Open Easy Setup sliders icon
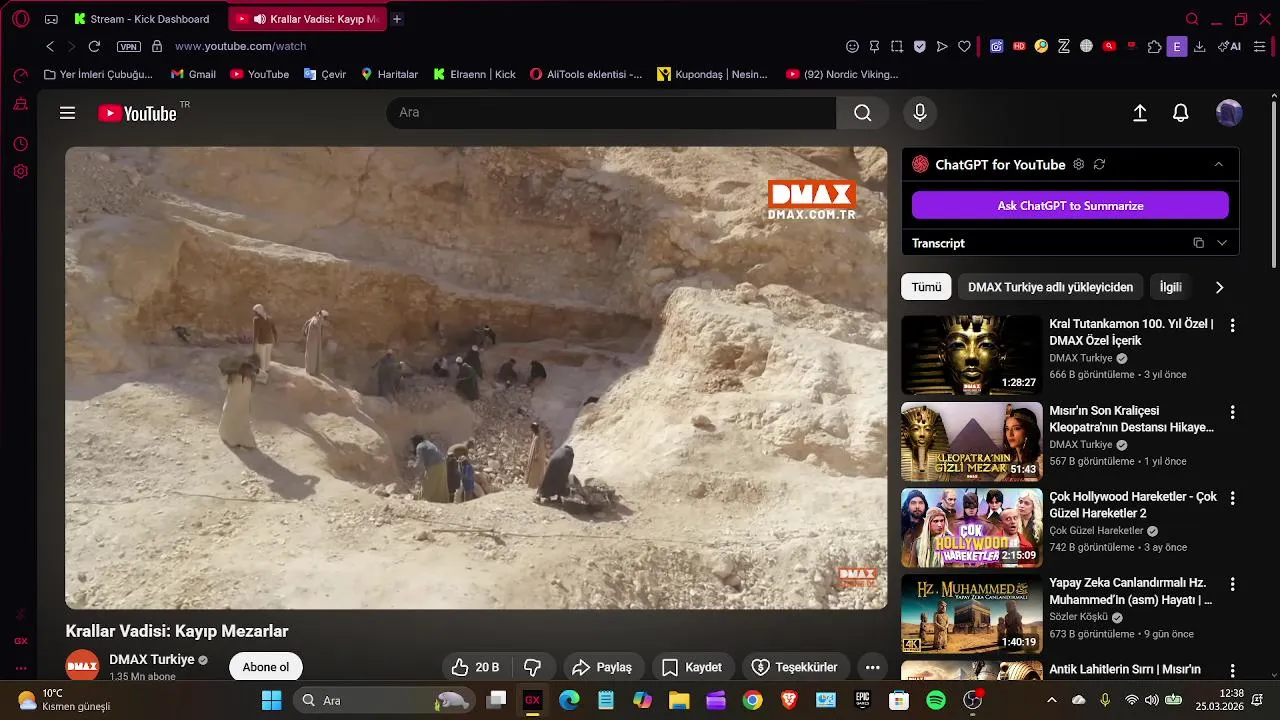The width and height of the screenshot is (1280, 720). point(1260,46)
